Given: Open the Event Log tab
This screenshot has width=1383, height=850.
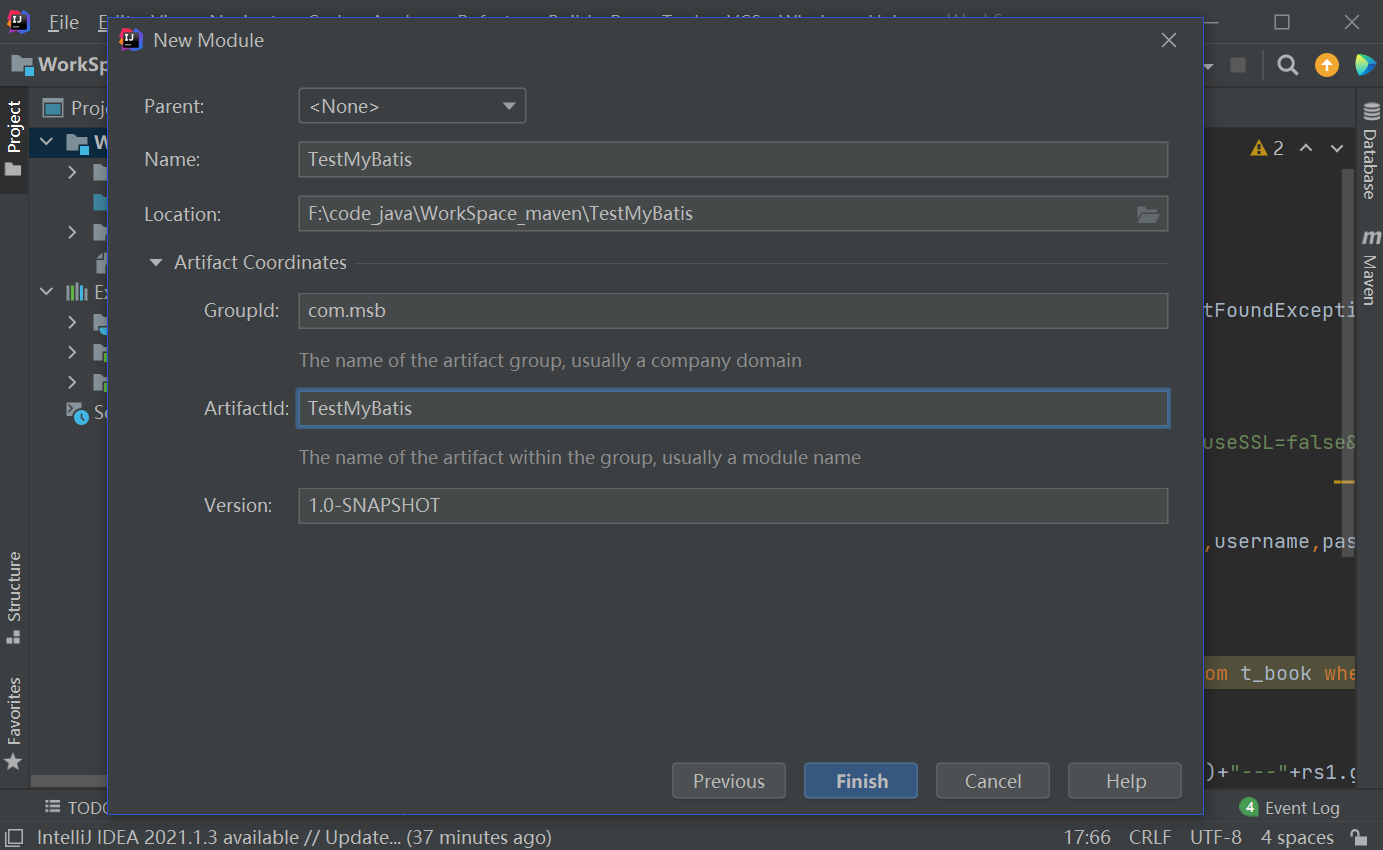Looking at the screenshot, I should point(1290,807).
